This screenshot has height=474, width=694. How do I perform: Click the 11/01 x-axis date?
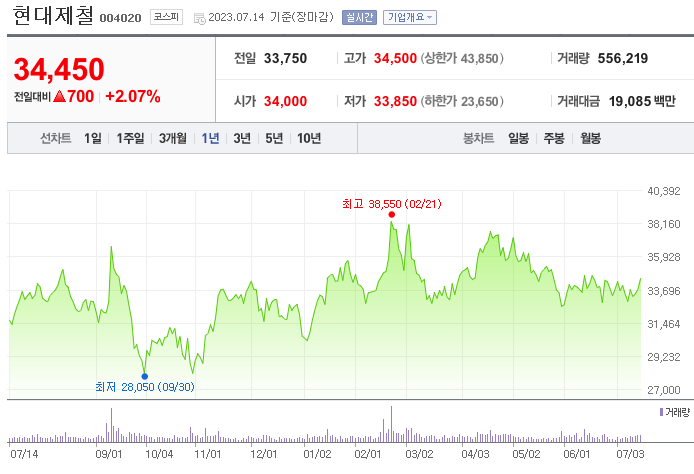(x=208, y=454)
